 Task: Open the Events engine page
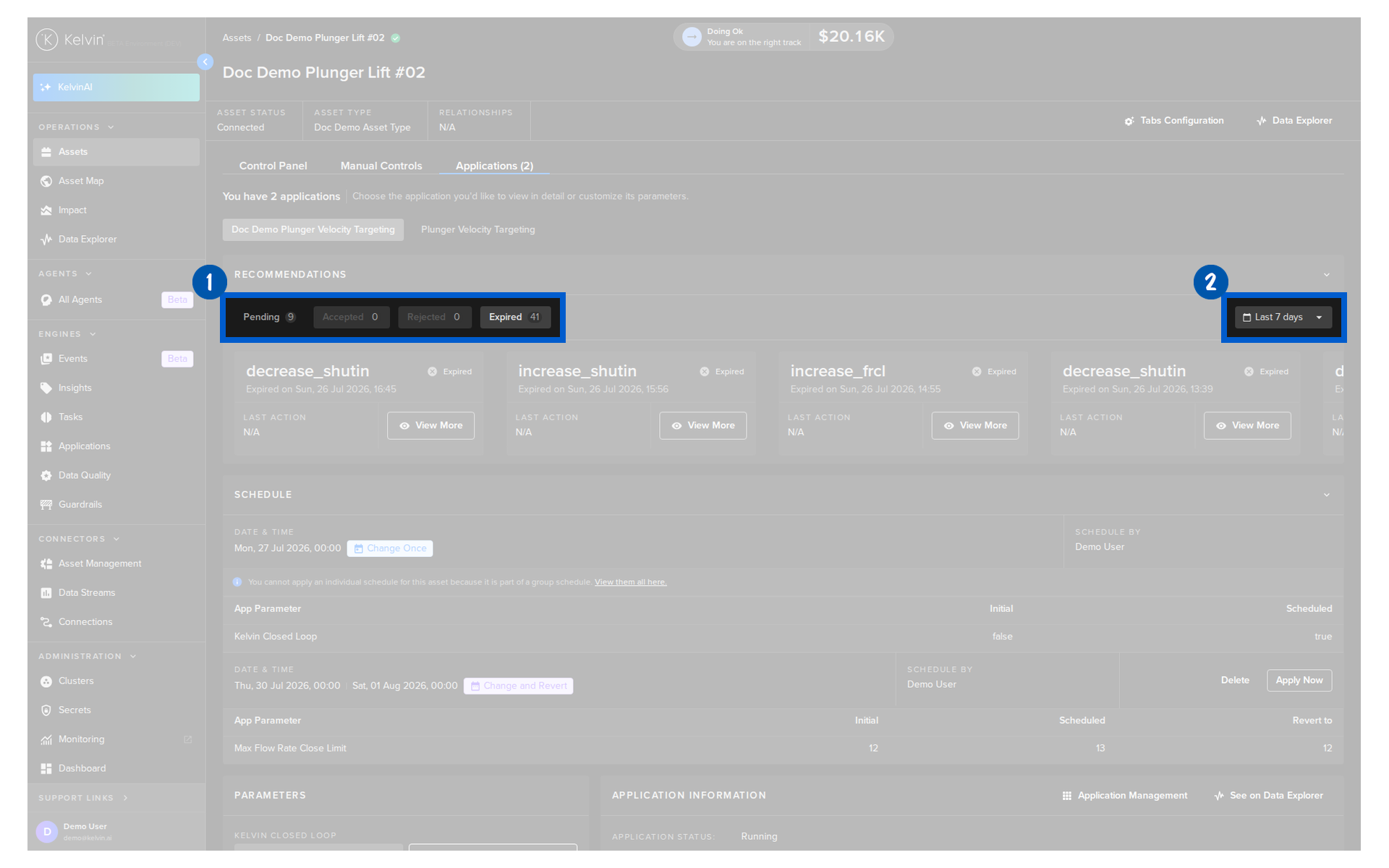coord(116,359)
